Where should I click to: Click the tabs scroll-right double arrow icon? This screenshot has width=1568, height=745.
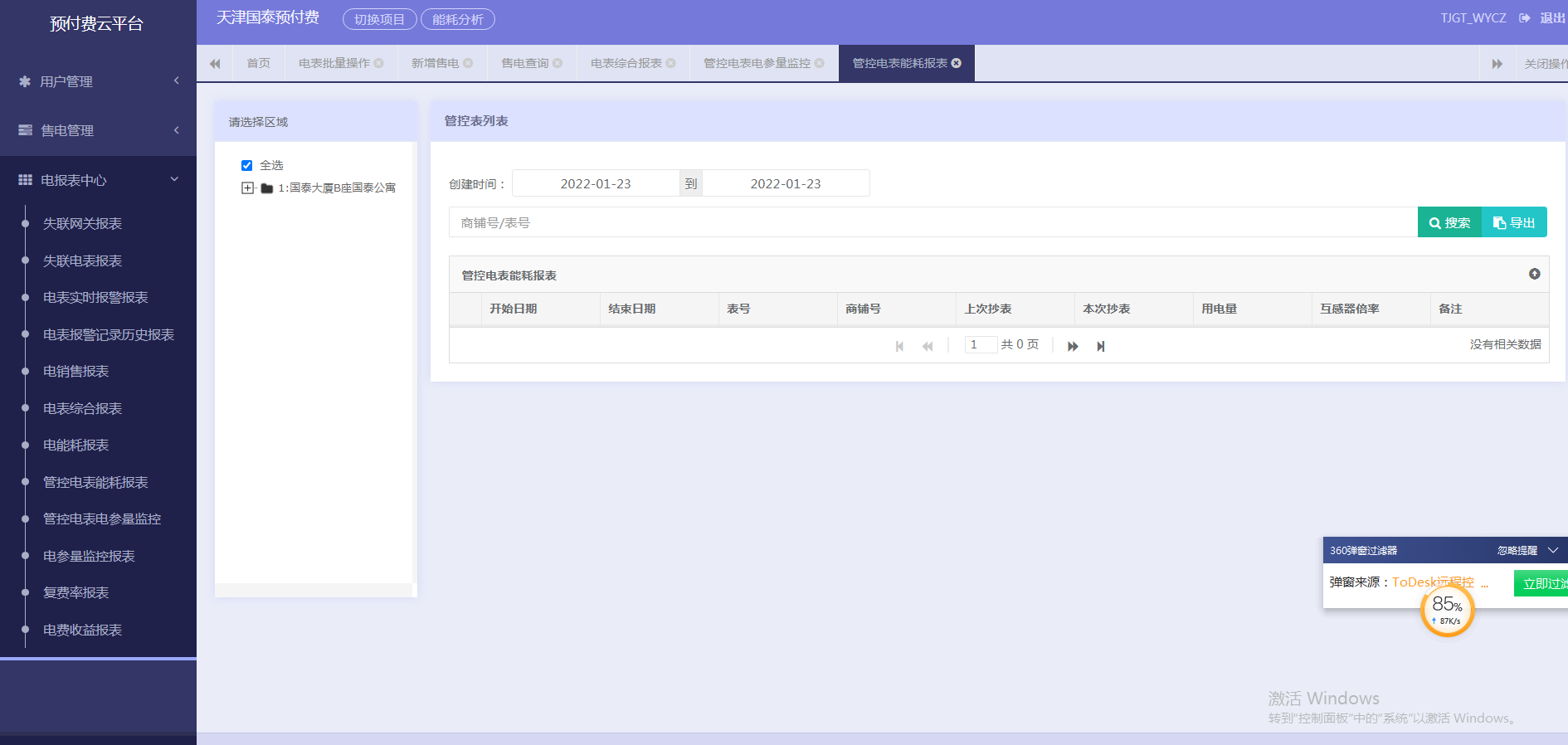click(x=1497, y=64)
